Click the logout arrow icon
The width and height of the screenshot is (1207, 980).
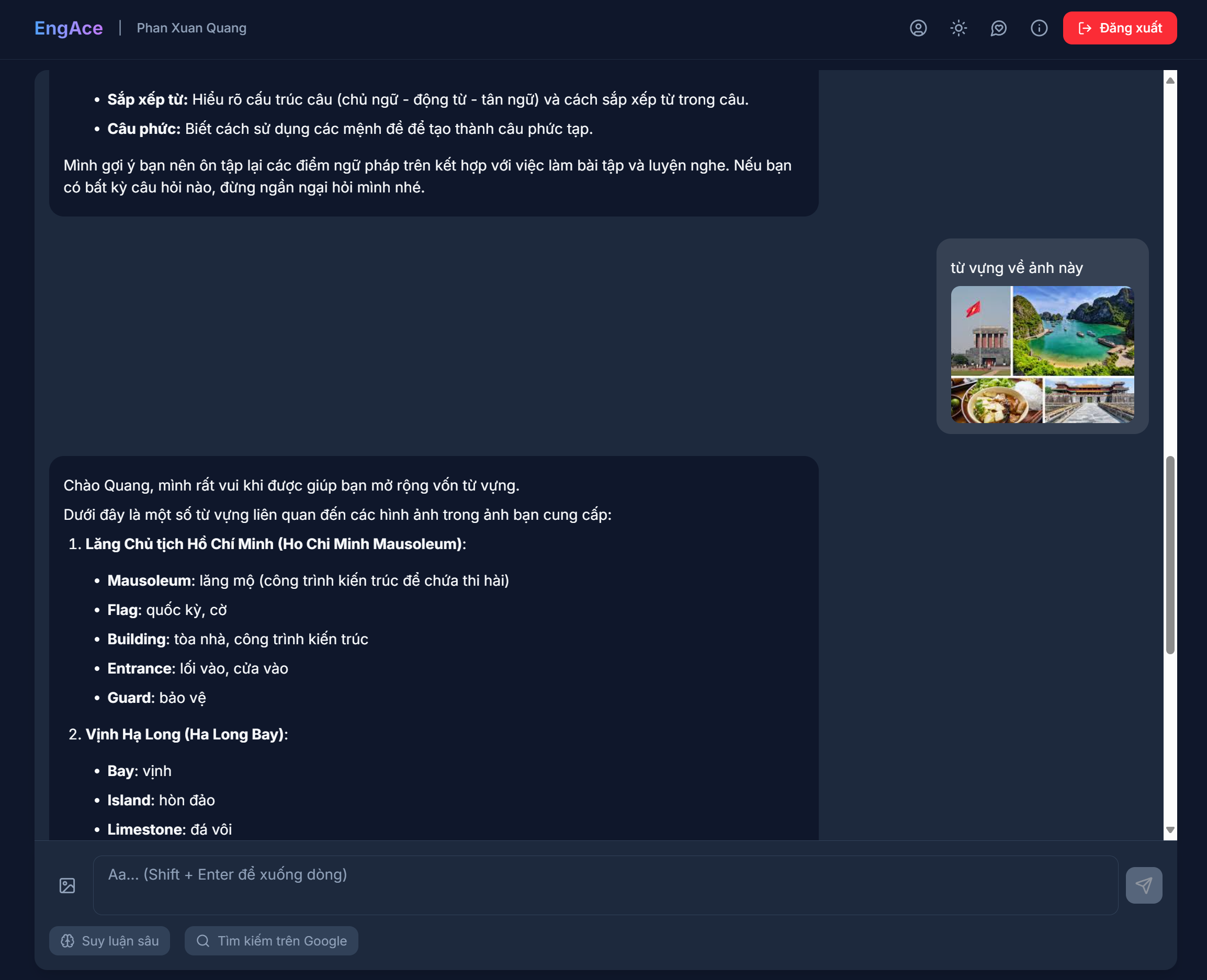1085,28
